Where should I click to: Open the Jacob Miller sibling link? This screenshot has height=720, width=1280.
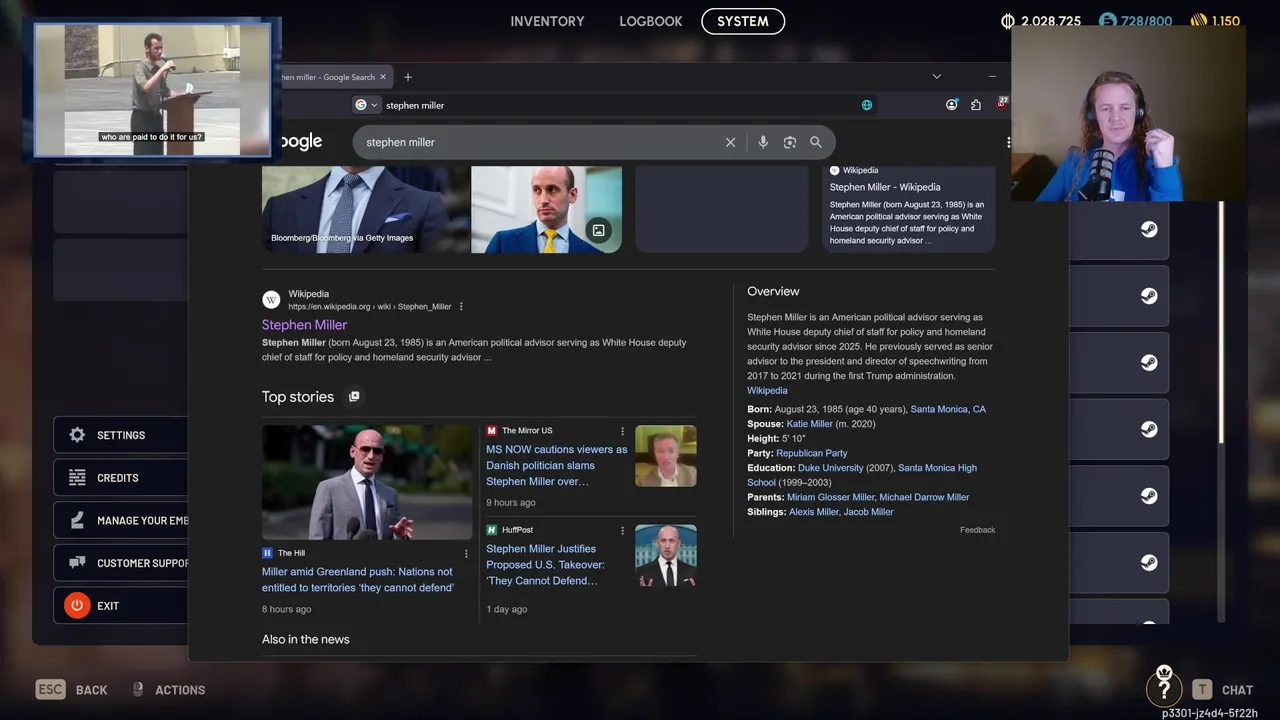868,512
